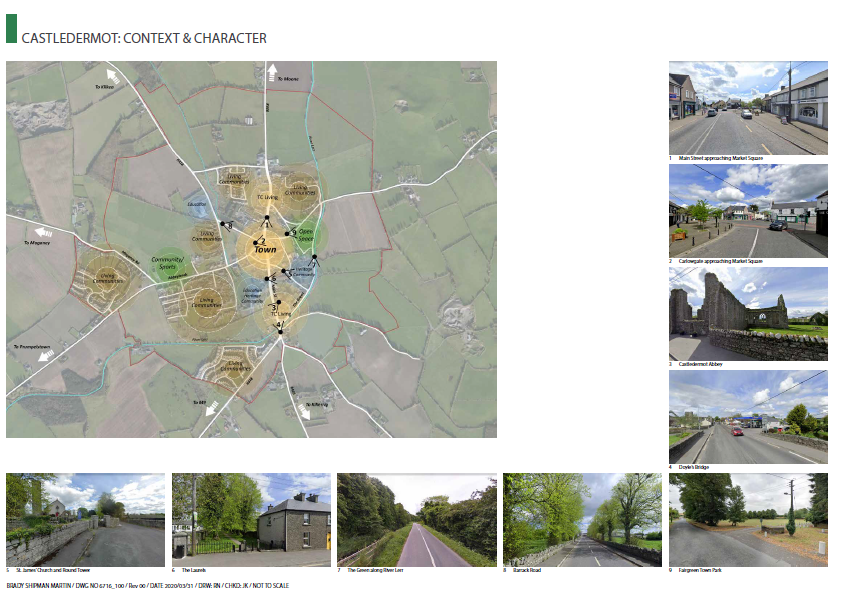Click the green 'Community/Sports' zone circle
This screenshot has width=845, height=590.
click(x=168, y=265)
